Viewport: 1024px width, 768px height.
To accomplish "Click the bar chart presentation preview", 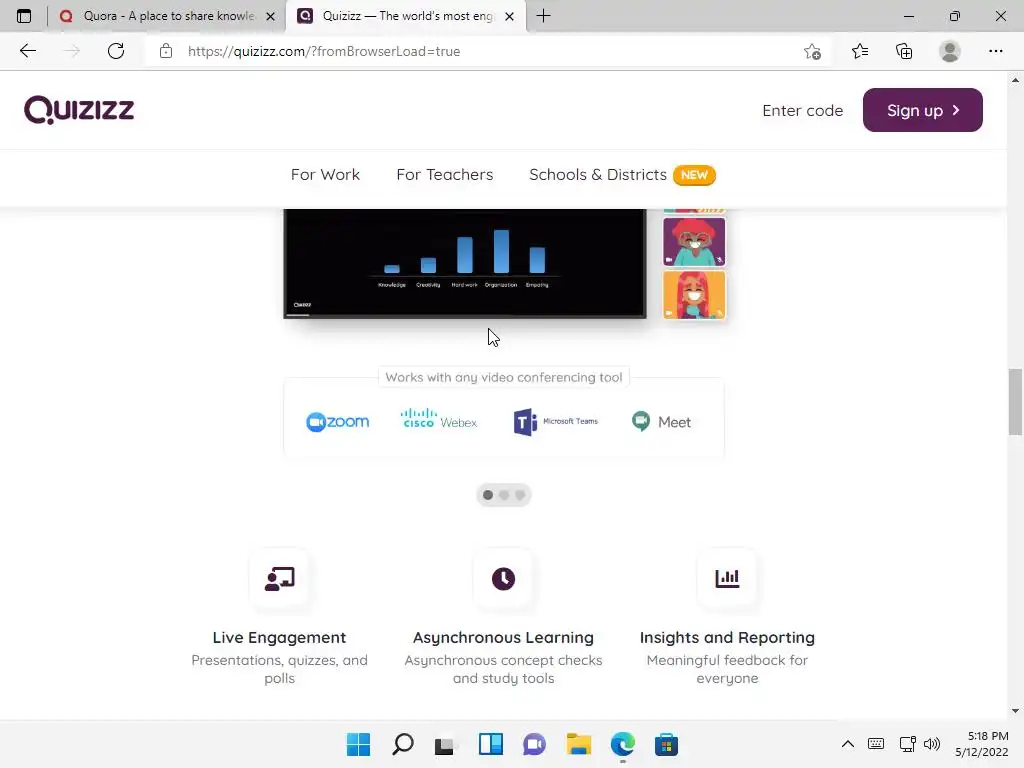I will point(465,263).
